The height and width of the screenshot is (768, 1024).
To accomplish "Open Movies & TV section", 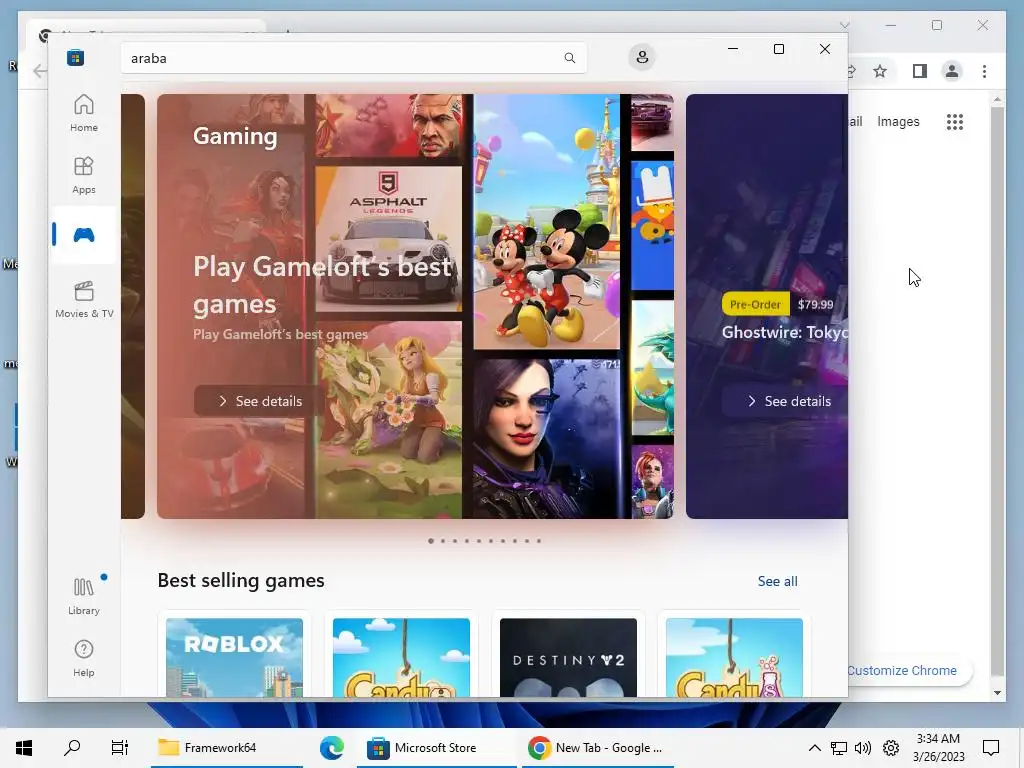I will (x=84, y=299).
